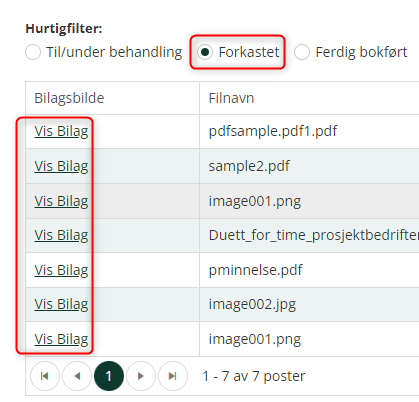
Task: Open Vis Bilag for pdfsample.pdf1.pdf
Action: point(61,131)
